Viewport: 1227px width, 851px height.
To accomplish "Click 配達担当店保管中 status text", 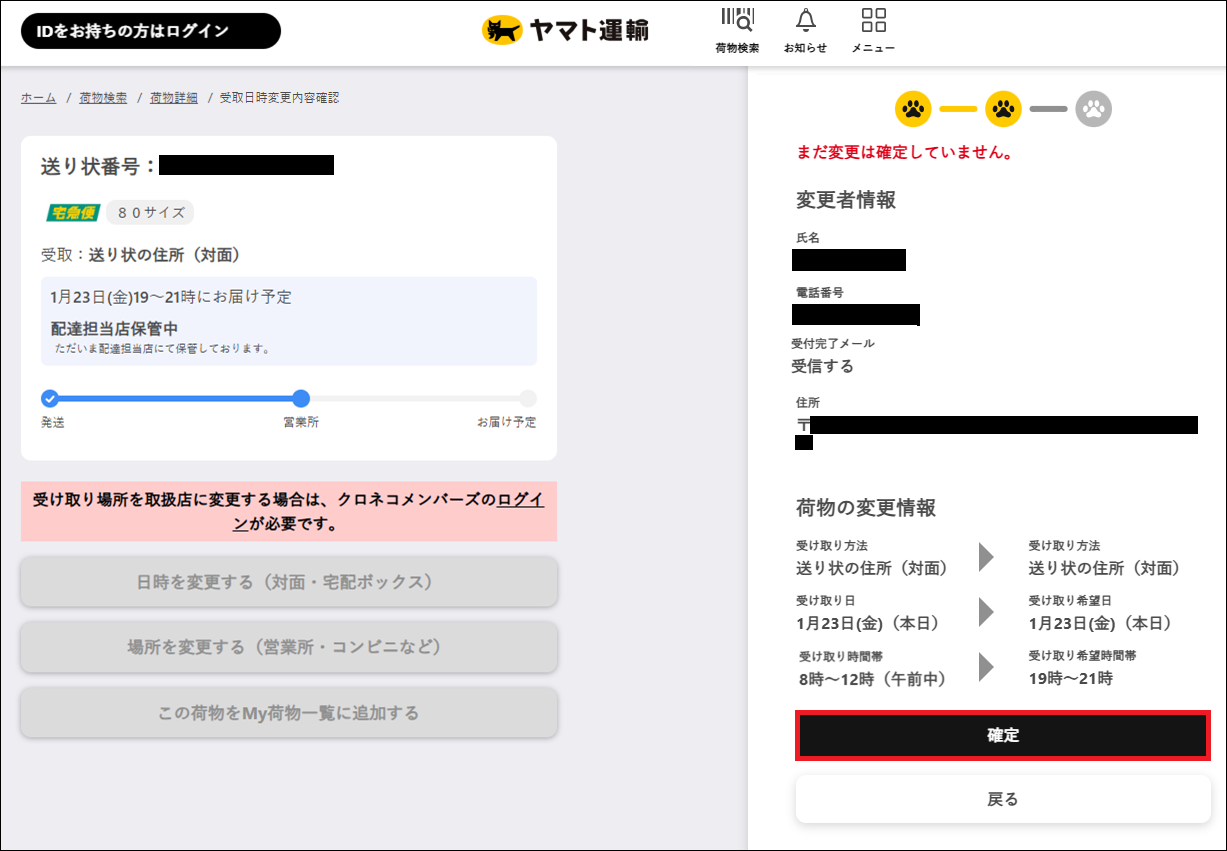I will click(114, 328).
